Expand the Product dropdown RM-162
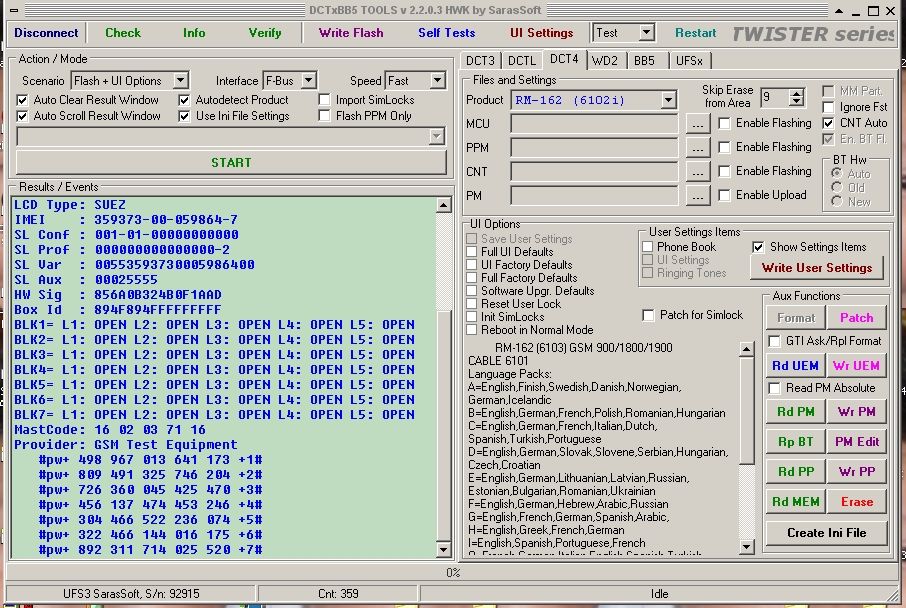906x608 pixels. click(x=668, y=100)
